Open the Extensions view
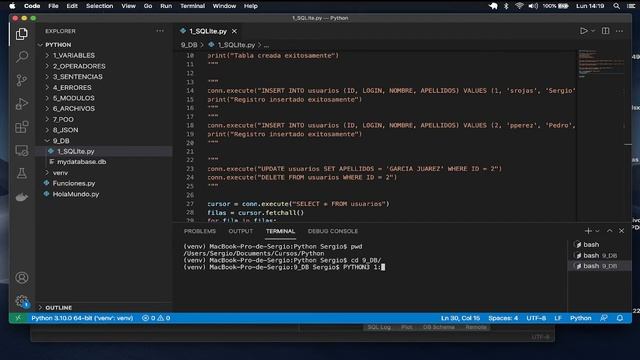This screenshot has width=640, height=360. coord(22,127)
